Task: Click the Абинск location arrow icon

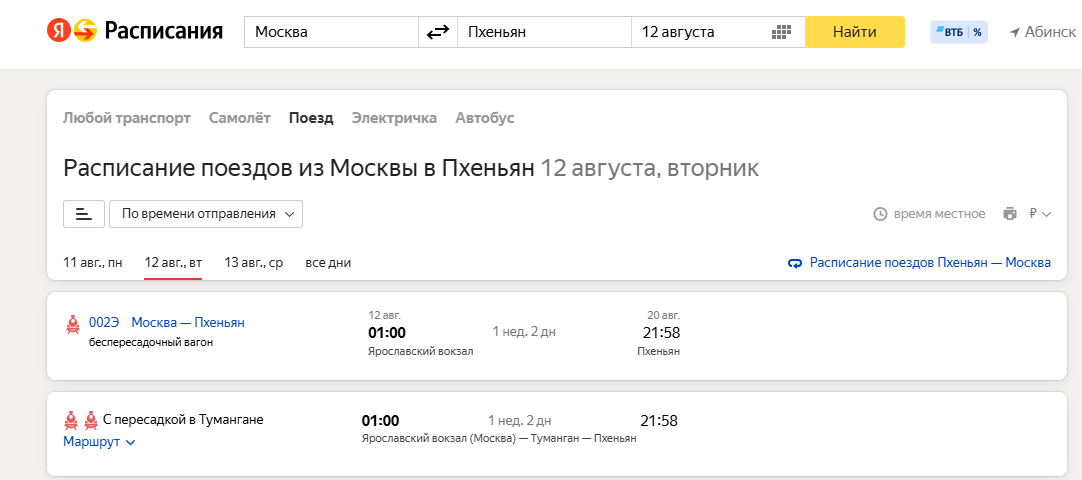Action: (1014, 32)
